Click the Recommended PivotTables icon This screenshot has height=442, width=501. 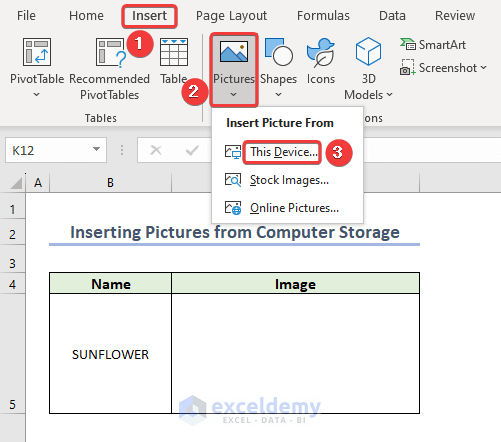tap(110, 52)
